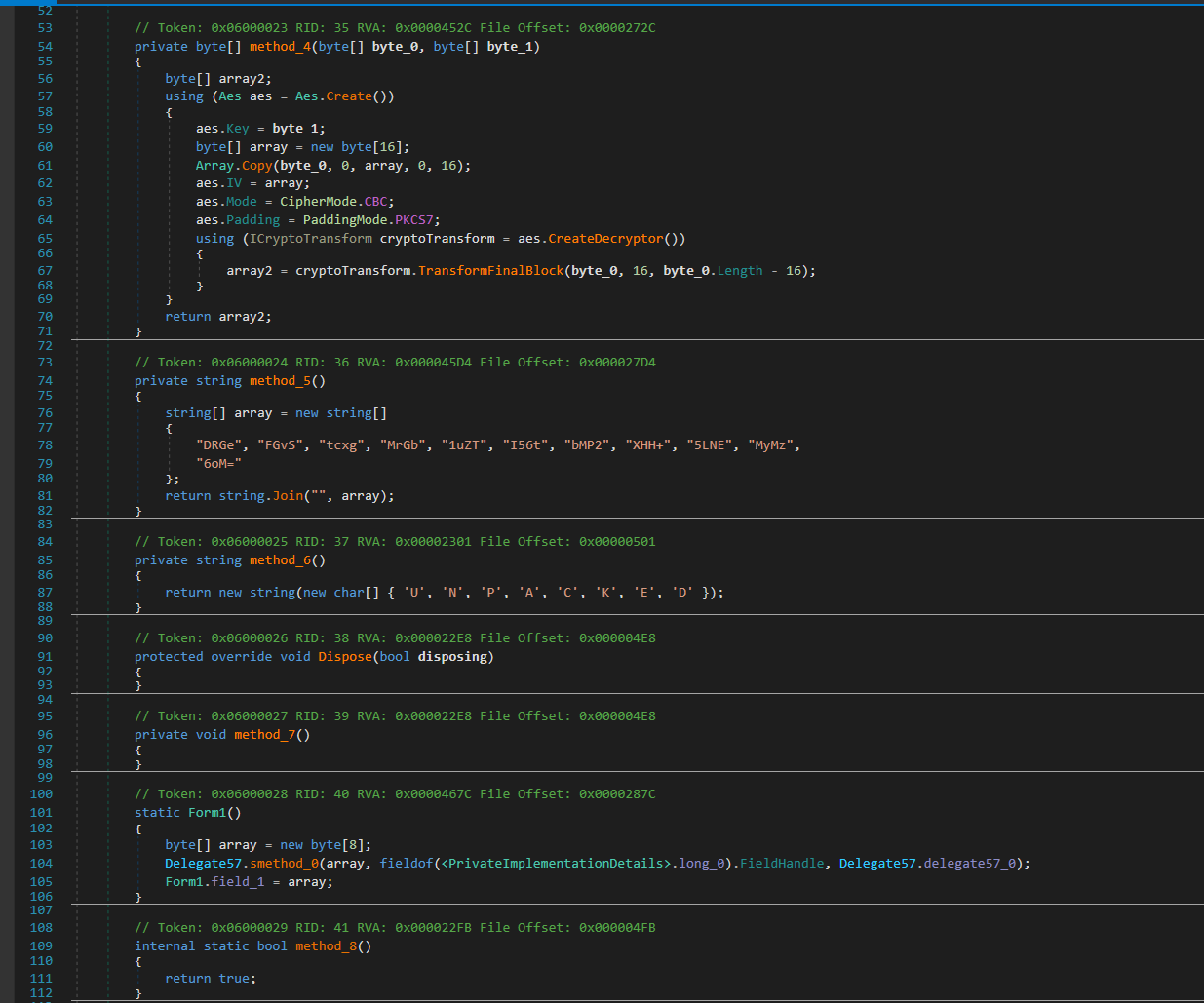1204x1003 pixels.
Task: Click line number 78 in the gutter
Action: pyautogui.click(x=45, y=445)
